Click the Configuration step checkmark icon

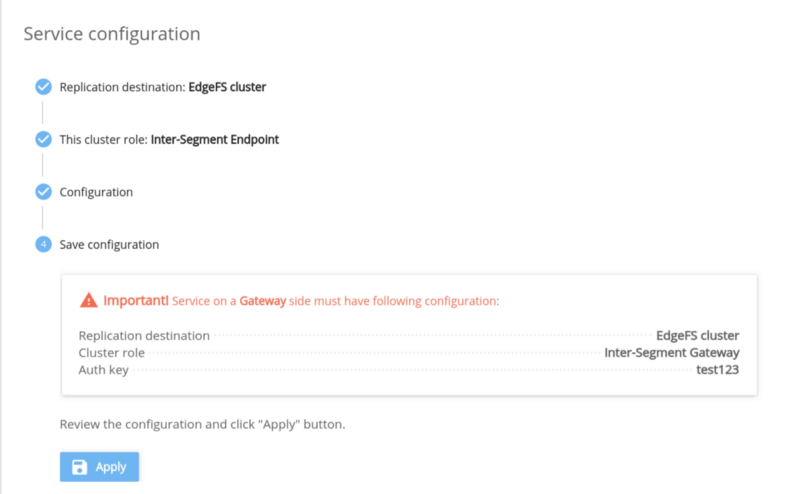43,192
